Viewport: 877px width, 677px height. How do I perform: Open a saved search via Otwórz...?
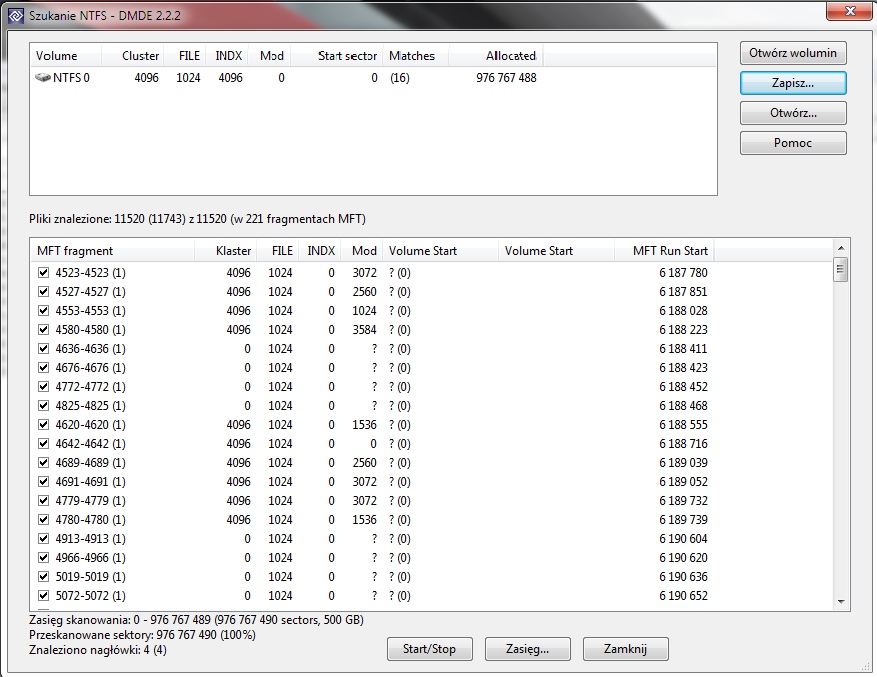pos(793,113)
